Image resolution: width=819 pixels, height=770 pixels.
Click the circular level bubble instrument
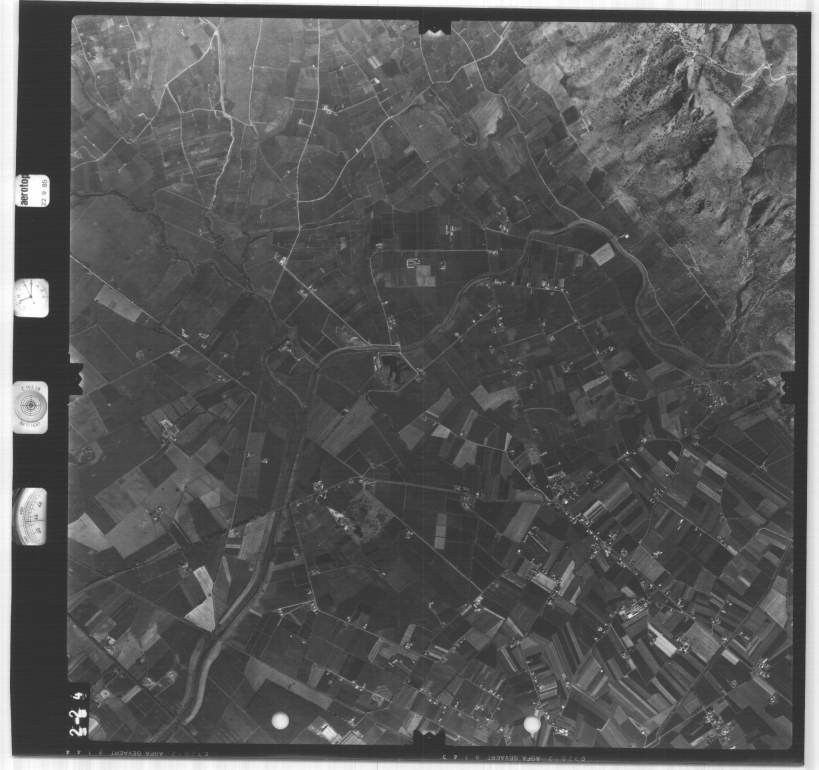30,407
